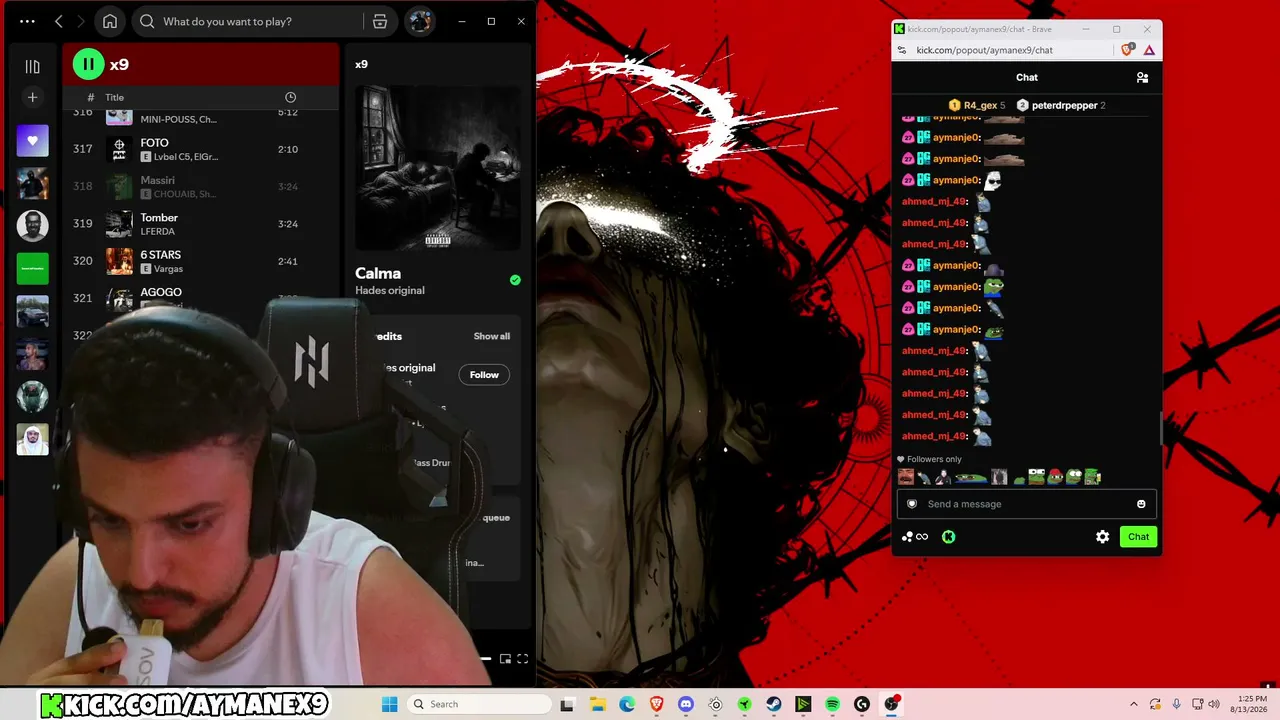The height and width of the screenshot is (720, 1280).
Task: Open volume control in system tray
Action: point(1215,704)
